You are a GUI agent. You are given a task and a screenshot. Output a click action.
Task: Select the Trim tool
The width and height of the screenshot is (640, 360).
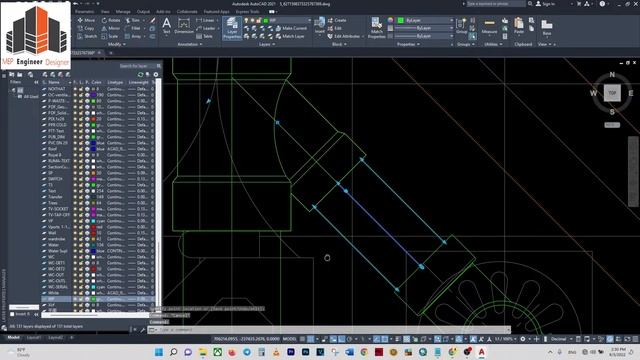tap(133, 20)
